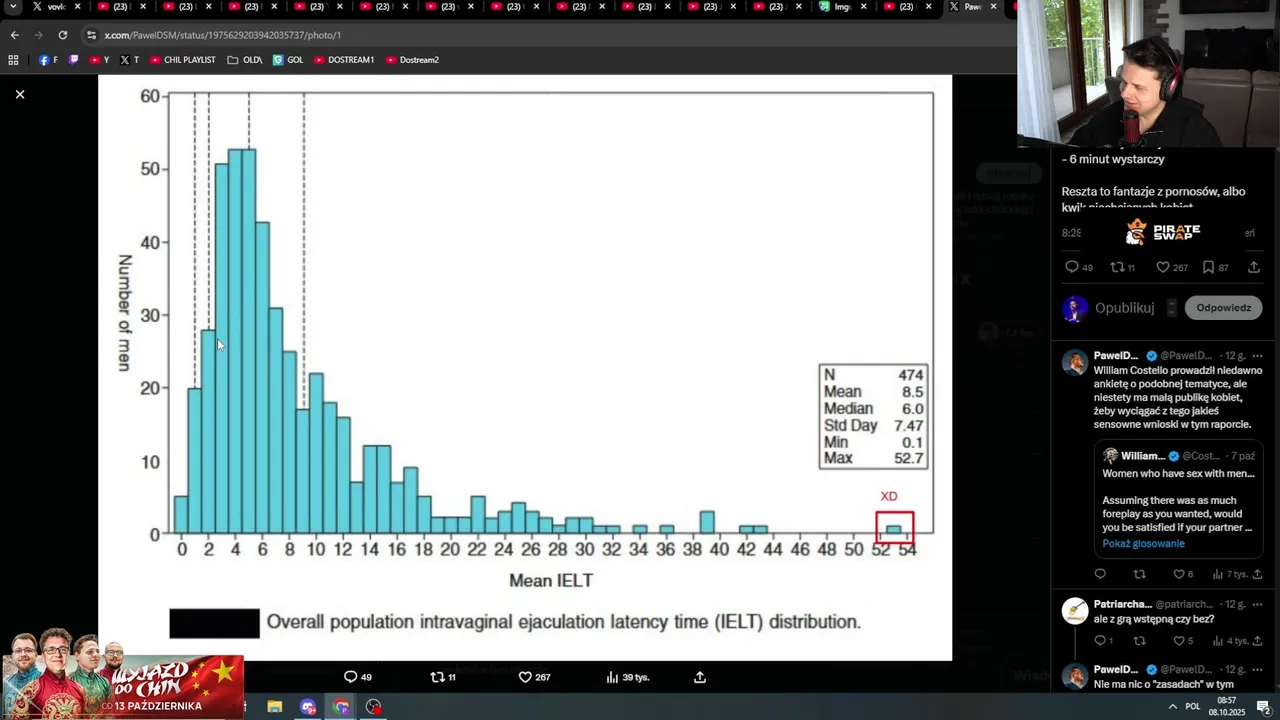The width and height of the screenshot is (1280, 720).
Task: Bookmark the post showing 87 bookmarks
Action: pyautogui.click(x=1215, y=267)
